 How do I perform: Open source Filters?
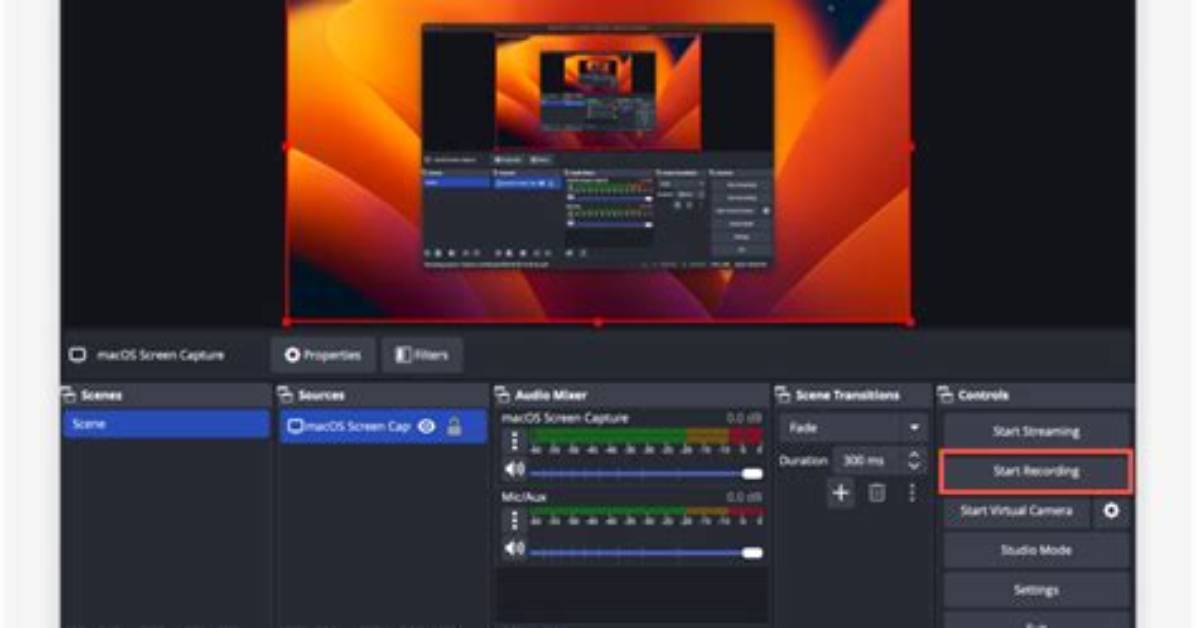click(422, 355)
